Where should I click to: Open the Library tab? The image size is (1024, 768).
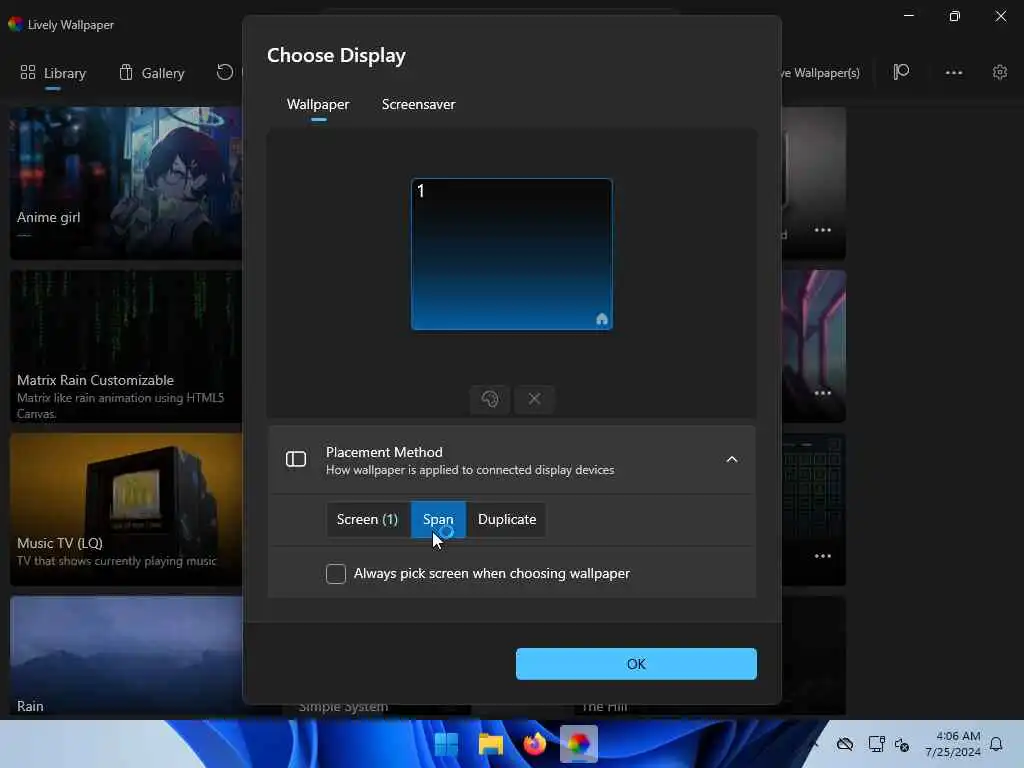click(53, 73)
